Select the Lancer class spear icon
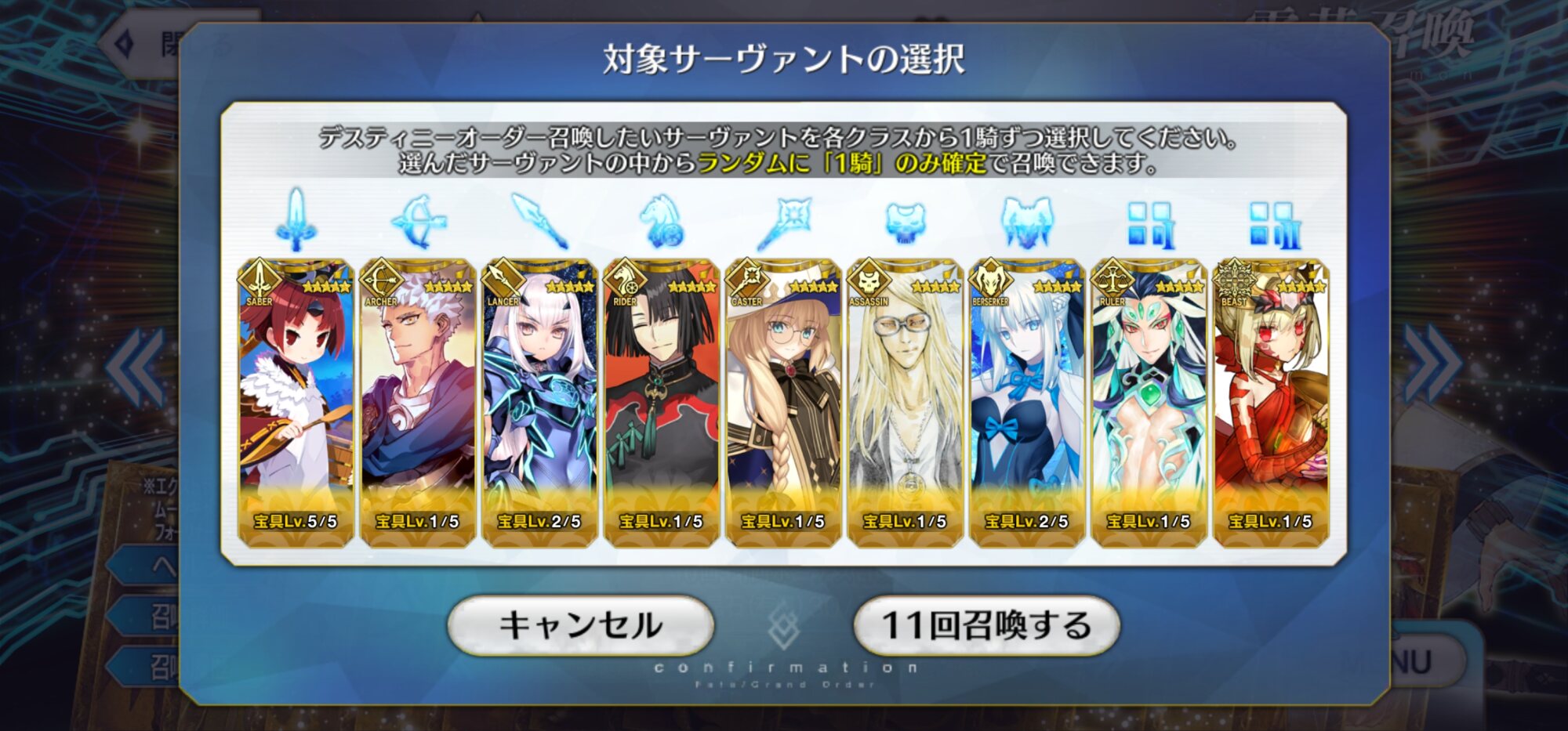 pos(539,221)
